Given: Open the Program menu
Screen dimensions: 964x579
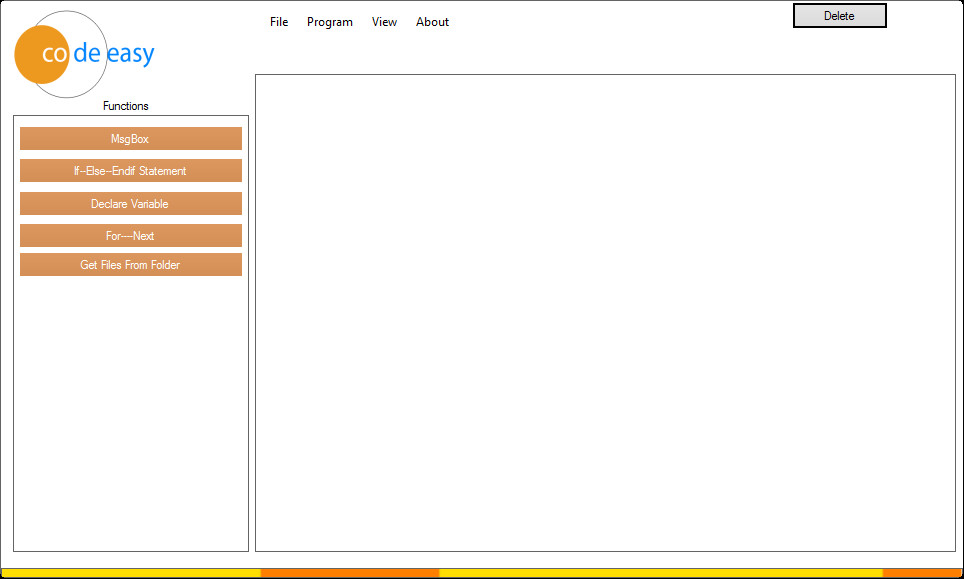Looking at the screenshot, I should [x=330, y=22].
